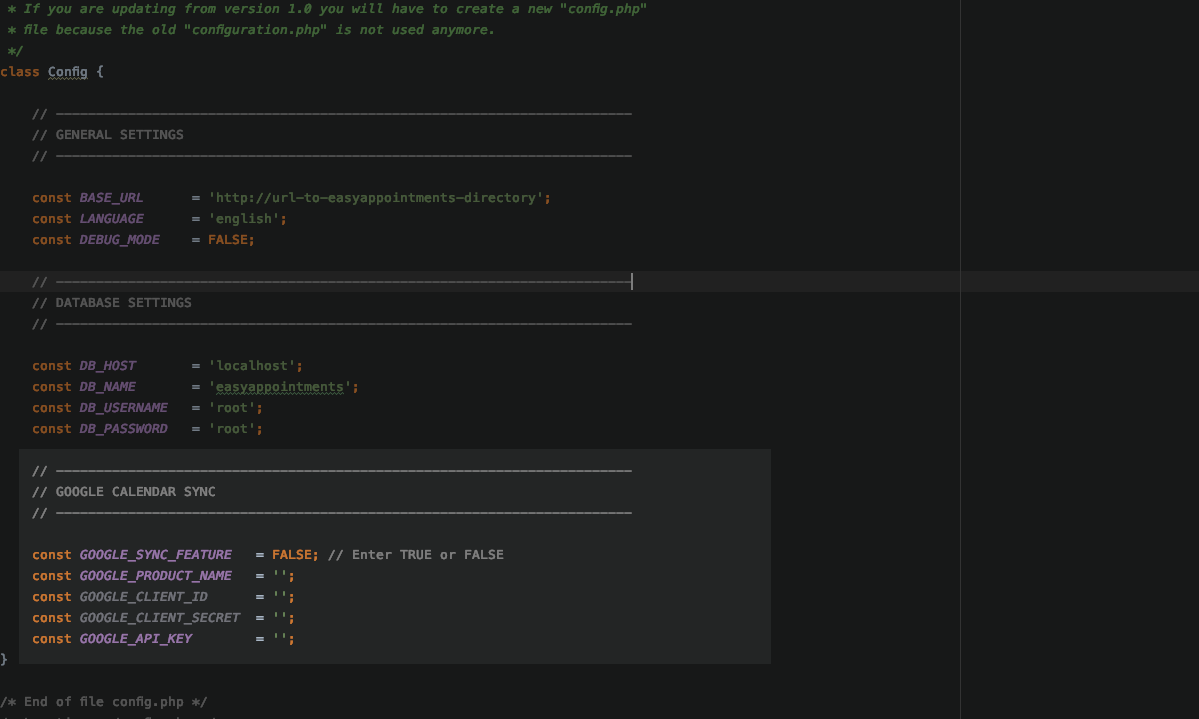
Task: Click the FALSE value of DEBUG_MODE
Action: [x=229, y=240]
